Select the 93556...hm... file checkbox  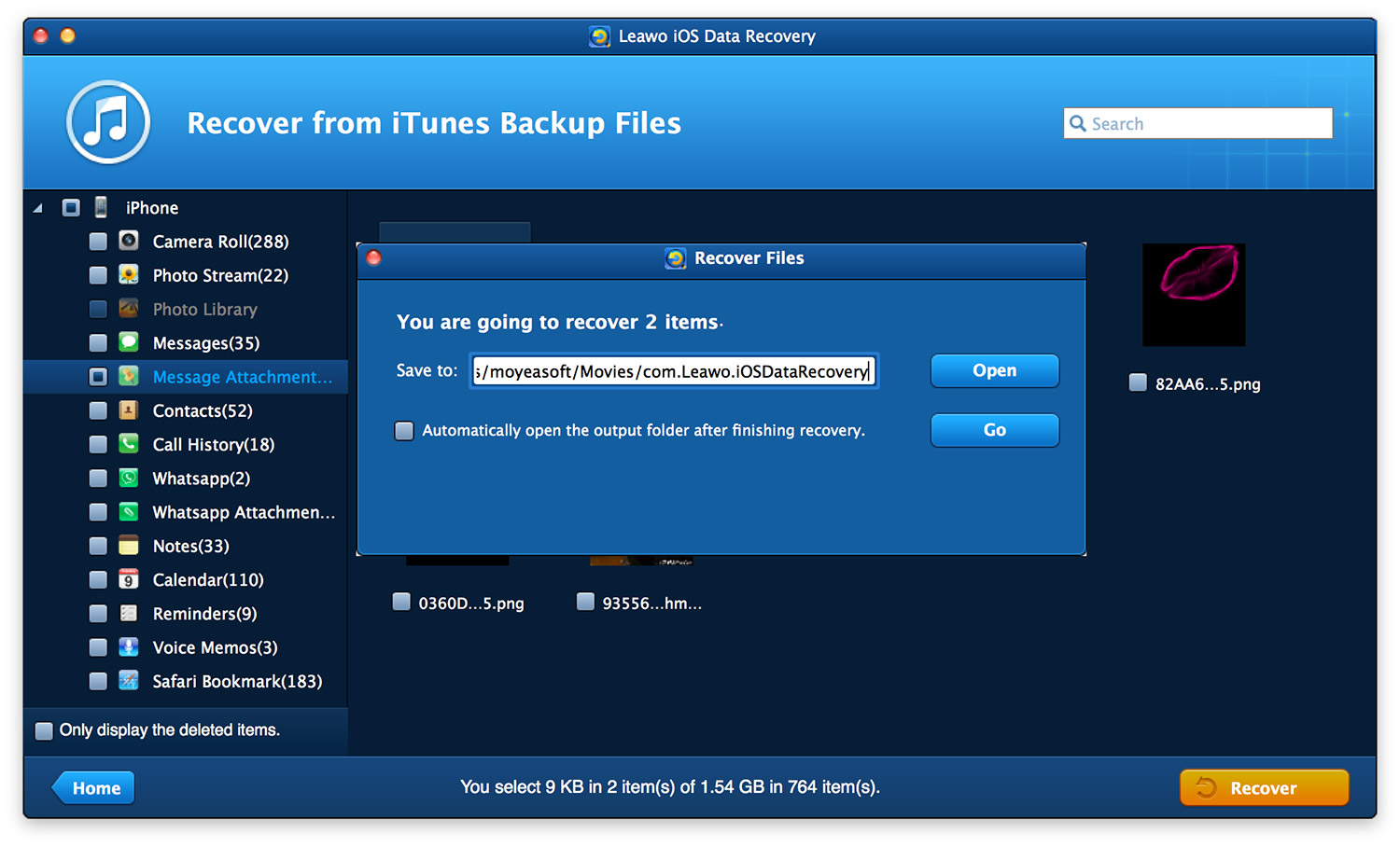(585, 602)
